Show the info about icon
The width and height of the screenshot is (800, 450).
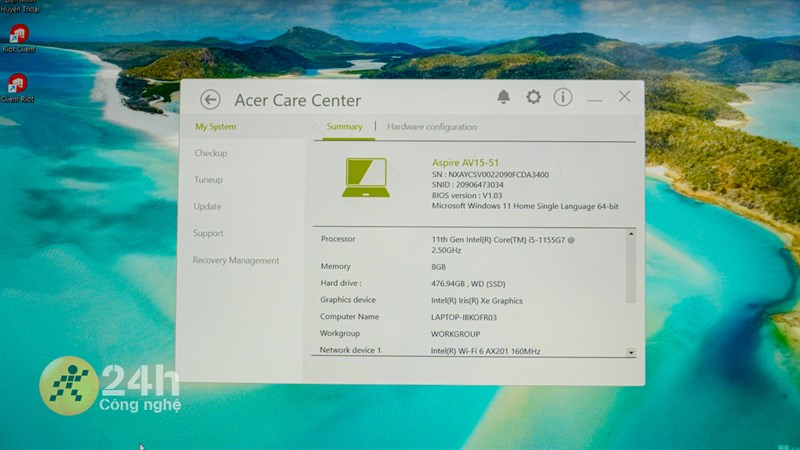[x=563, y=96]
